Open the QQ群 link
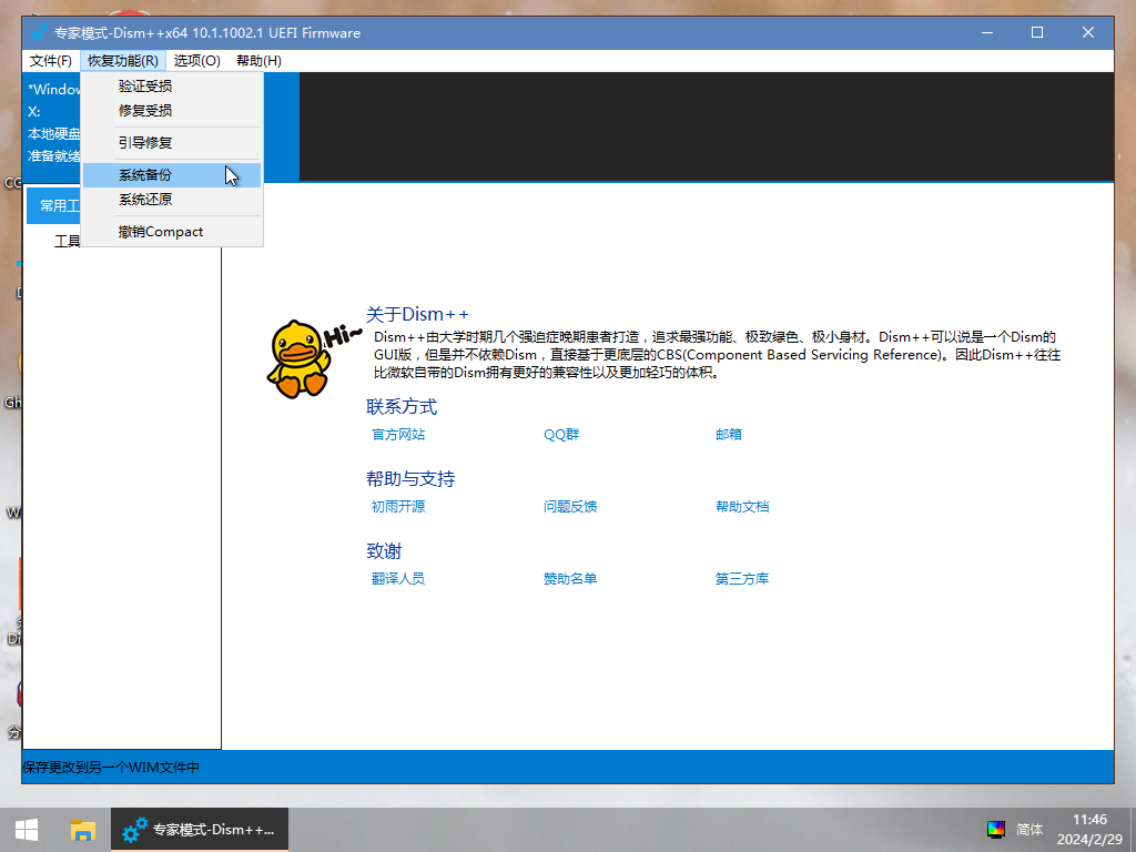Screen dimensions: 1136x852 561,435
